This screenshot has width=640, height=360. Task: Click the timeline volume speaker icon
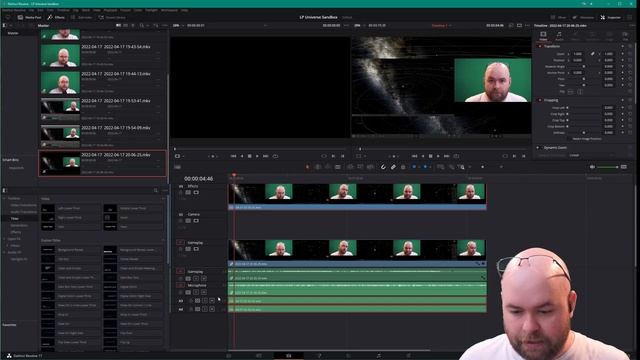[x=592, y=167]
